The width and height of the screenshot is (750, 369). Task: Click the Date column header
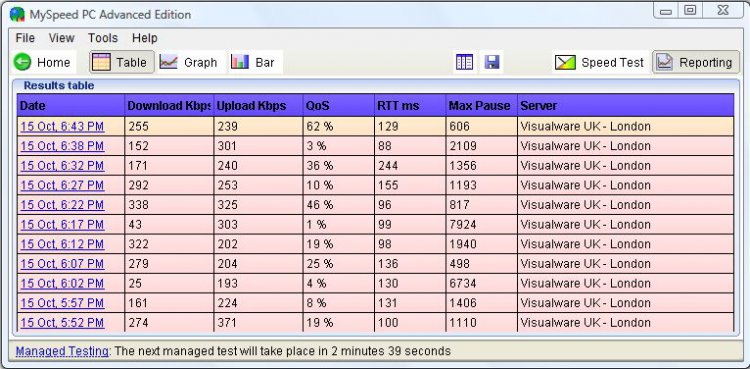[71, 106]
